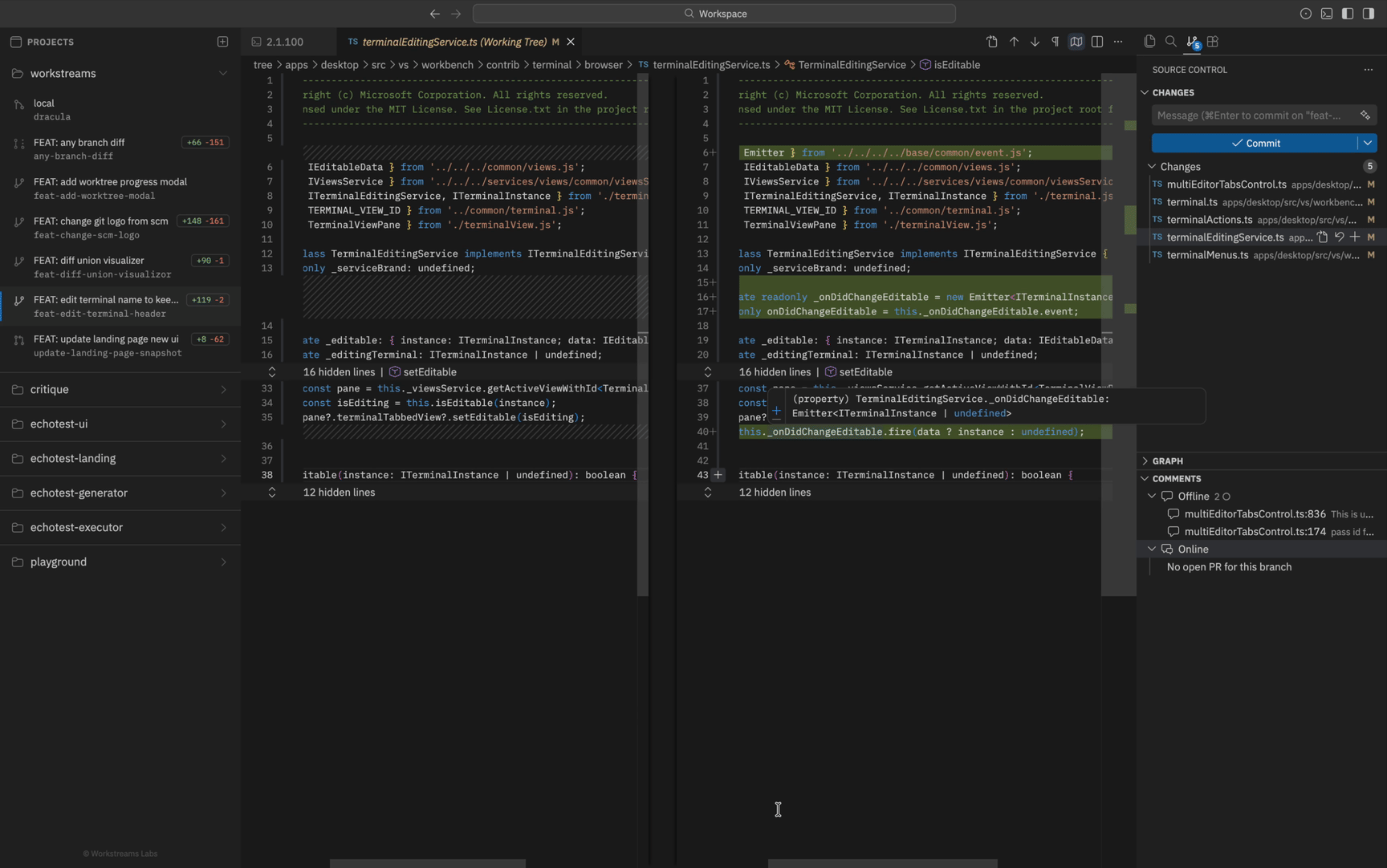Select the search icon in the right toolbar
The width and height of the screenshot is (1387, 868).
click(1171, 42)
